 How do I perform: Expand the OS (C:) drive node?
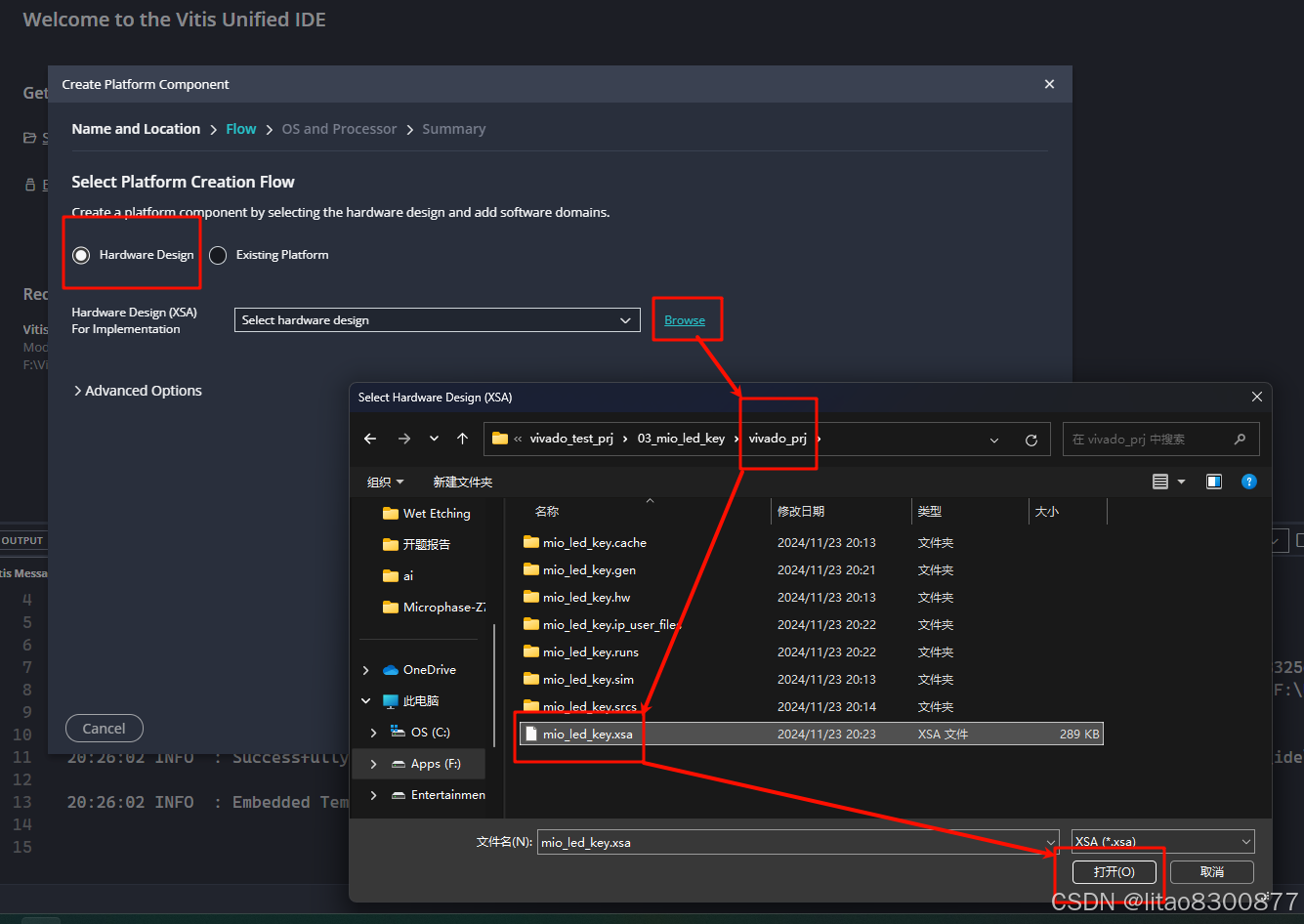pyautogui.click(x=374, y=733)
